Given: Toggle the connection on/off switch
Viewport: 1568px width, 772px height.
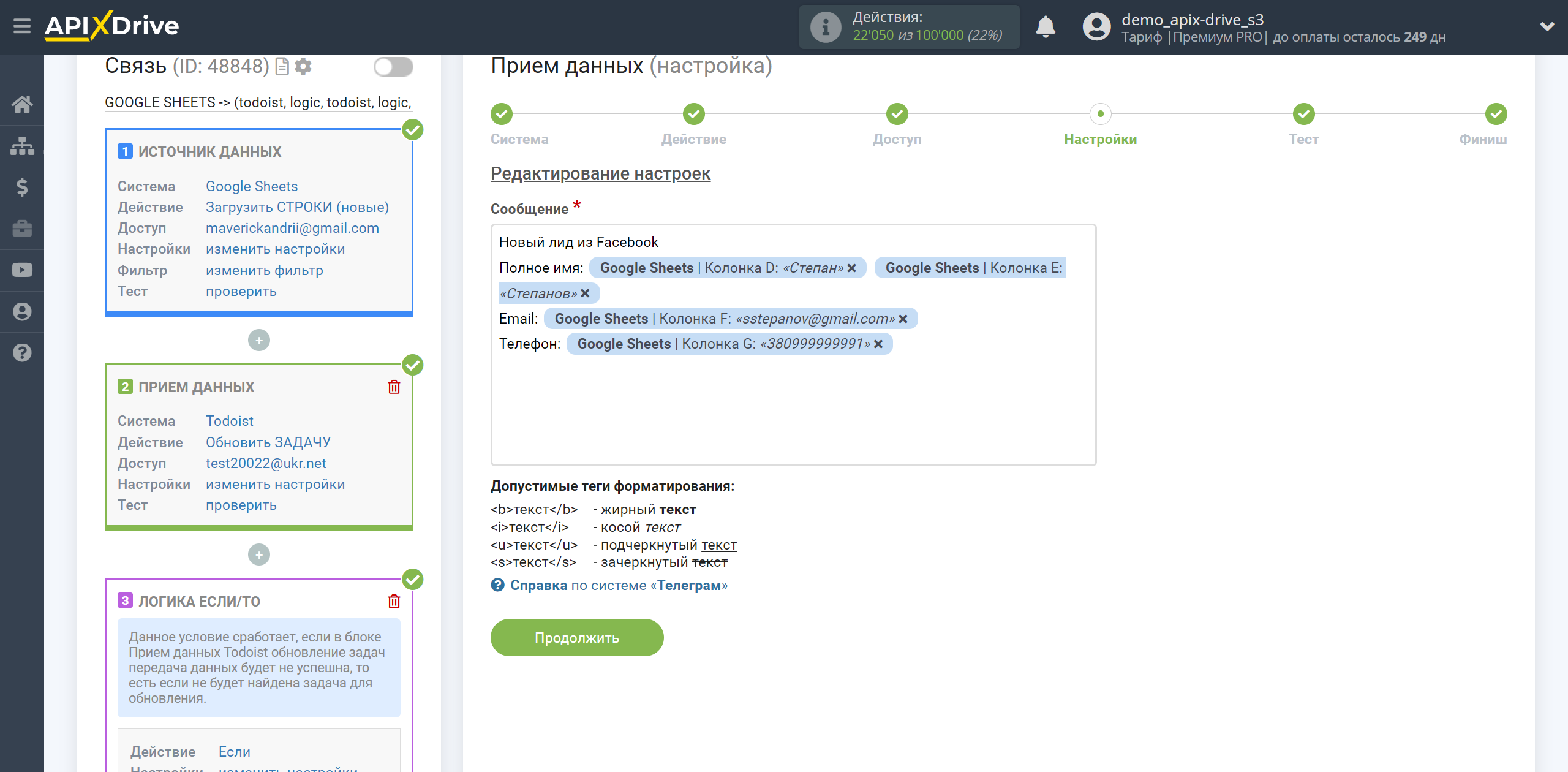Looking at the screenshot, I should 393,66.
